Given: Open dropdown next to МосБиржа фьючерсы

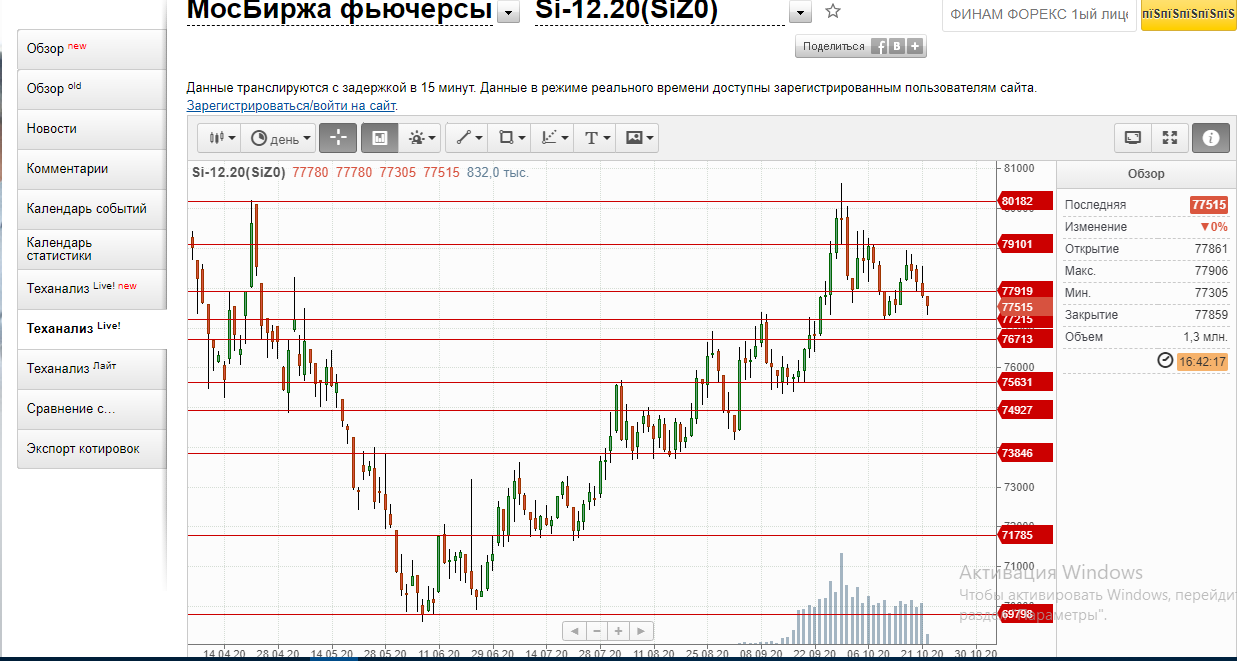Looking at the screenshot, I should (x=509, y=12).
